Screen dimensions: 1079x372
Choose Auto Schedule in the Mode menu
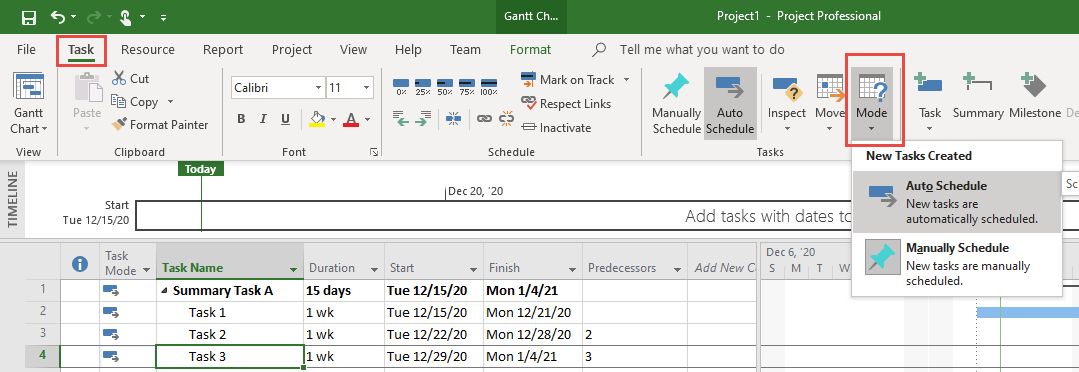pos(956,202)
